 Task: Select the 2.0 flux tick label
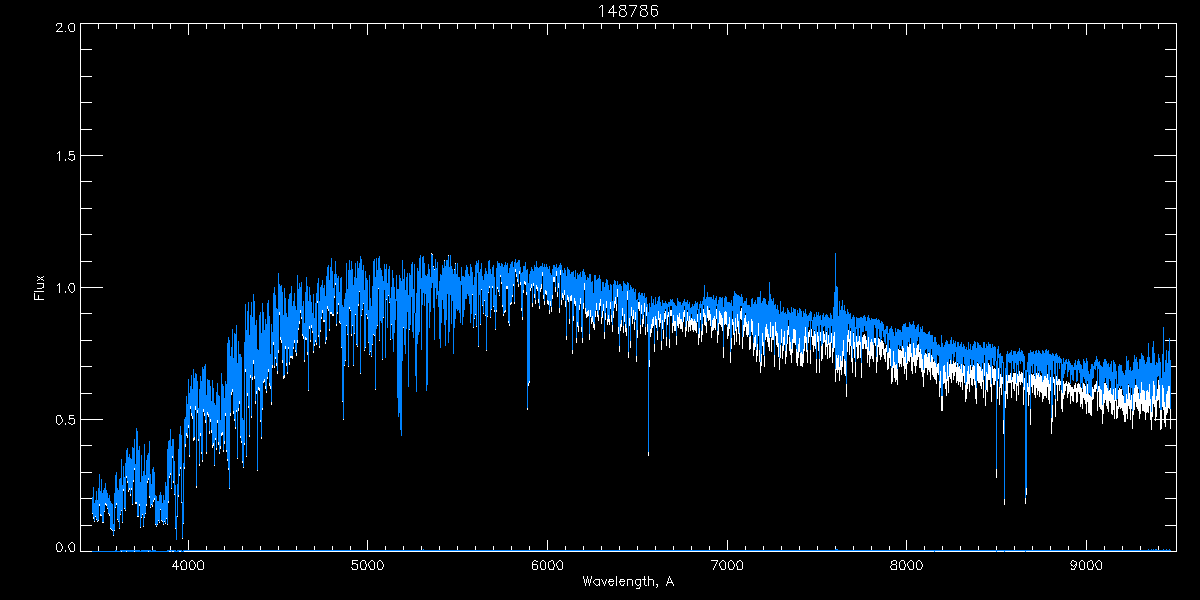click(64, 27)
